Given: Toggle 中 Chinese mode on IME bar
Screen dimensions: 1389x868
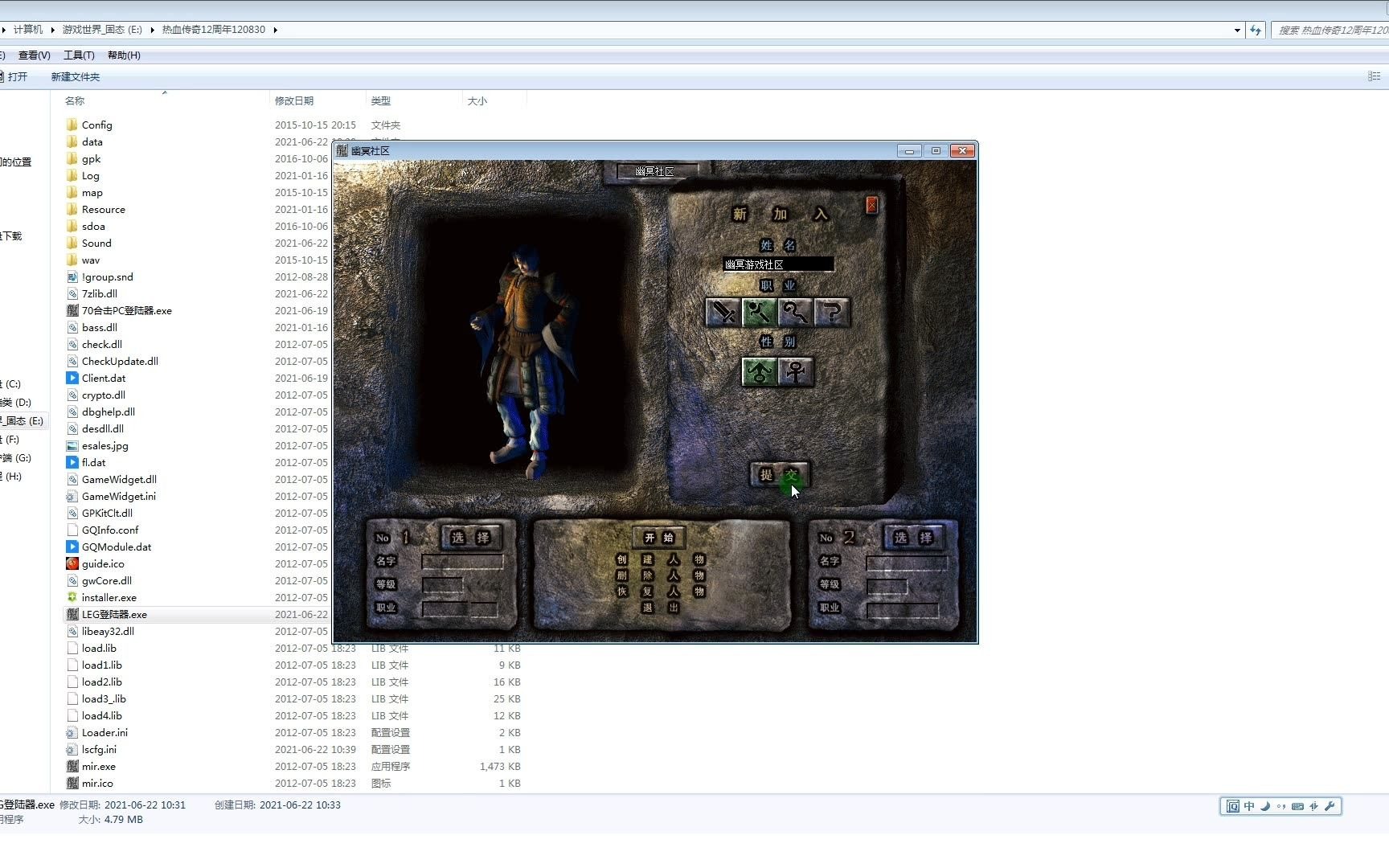Looking at the screenshot, I should [x=1248, y=806].
